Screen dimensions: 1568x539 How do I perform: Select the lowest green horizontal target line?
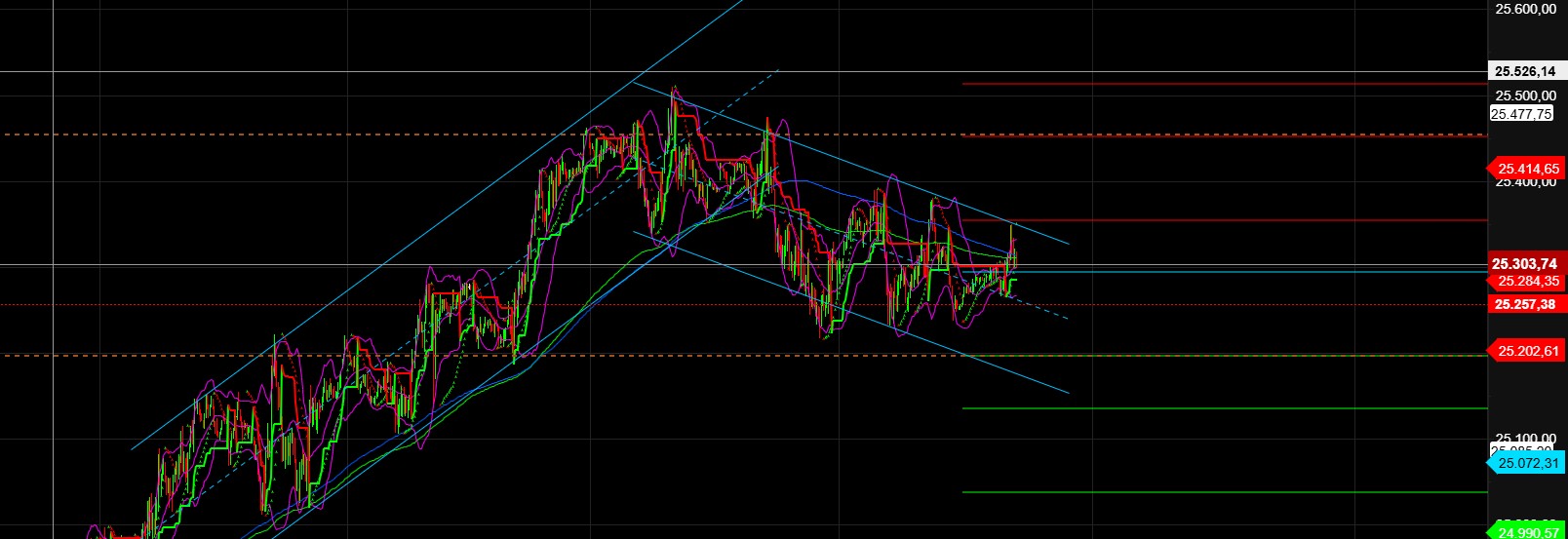[1219, 492]
